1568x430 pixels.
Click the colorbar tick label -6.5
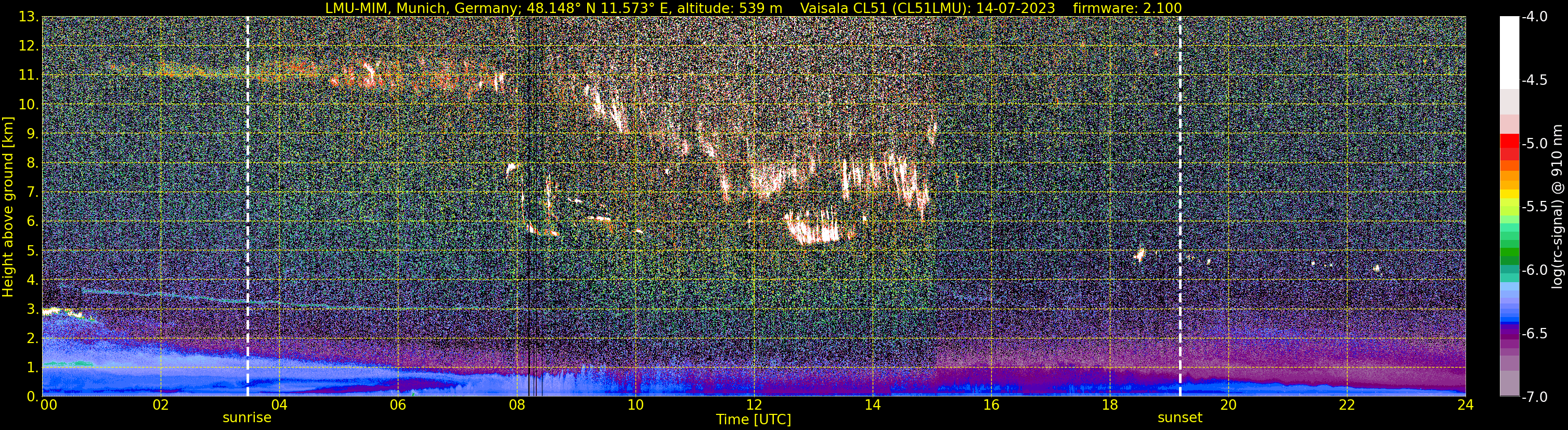pos(1535,333)
